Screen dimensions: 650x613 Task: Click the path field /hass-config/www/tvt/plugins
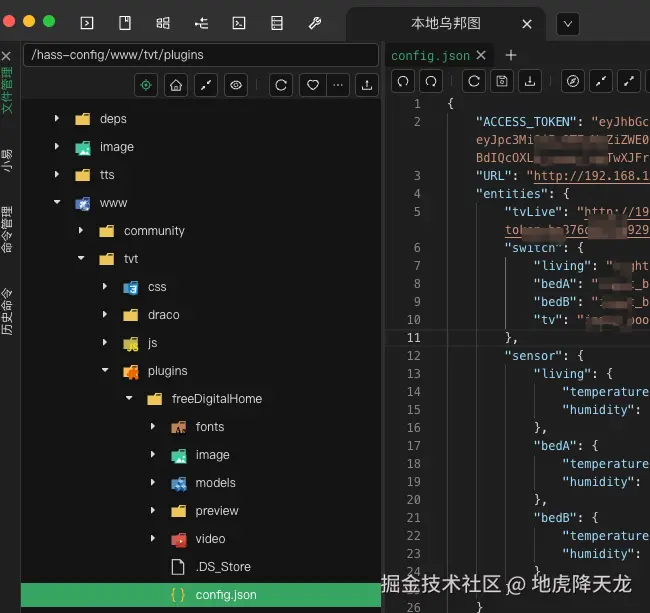click(201, 55)
